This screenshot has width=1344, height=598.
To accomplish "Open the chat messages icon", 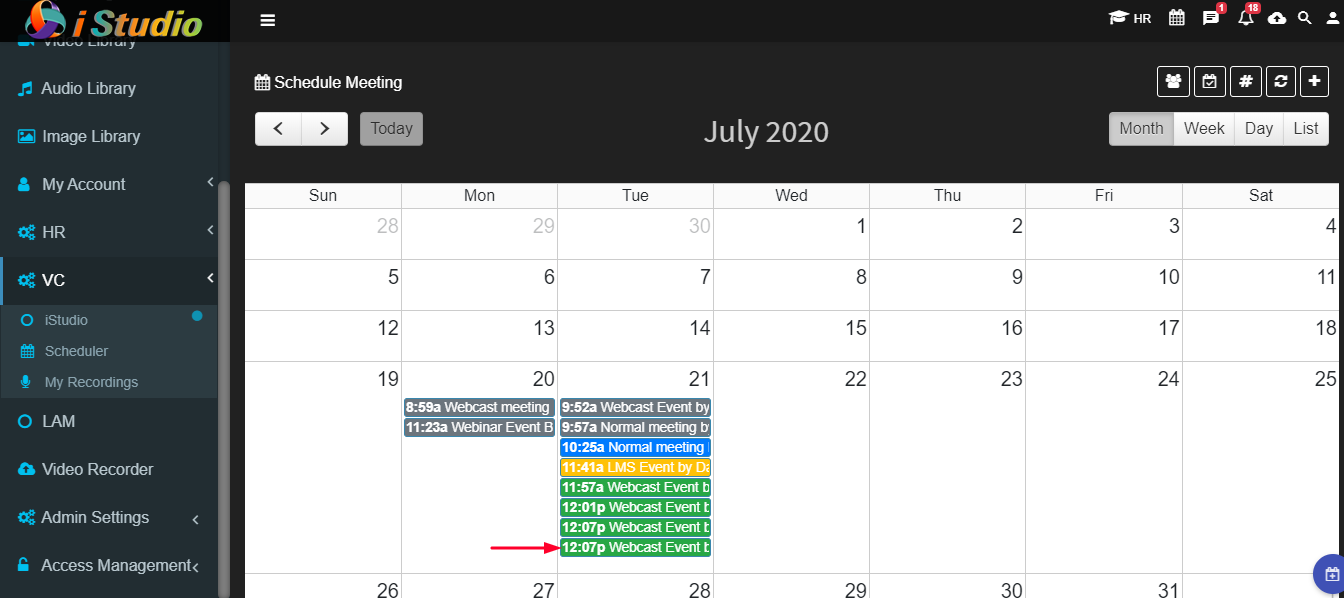I will tap(1211, 18).
